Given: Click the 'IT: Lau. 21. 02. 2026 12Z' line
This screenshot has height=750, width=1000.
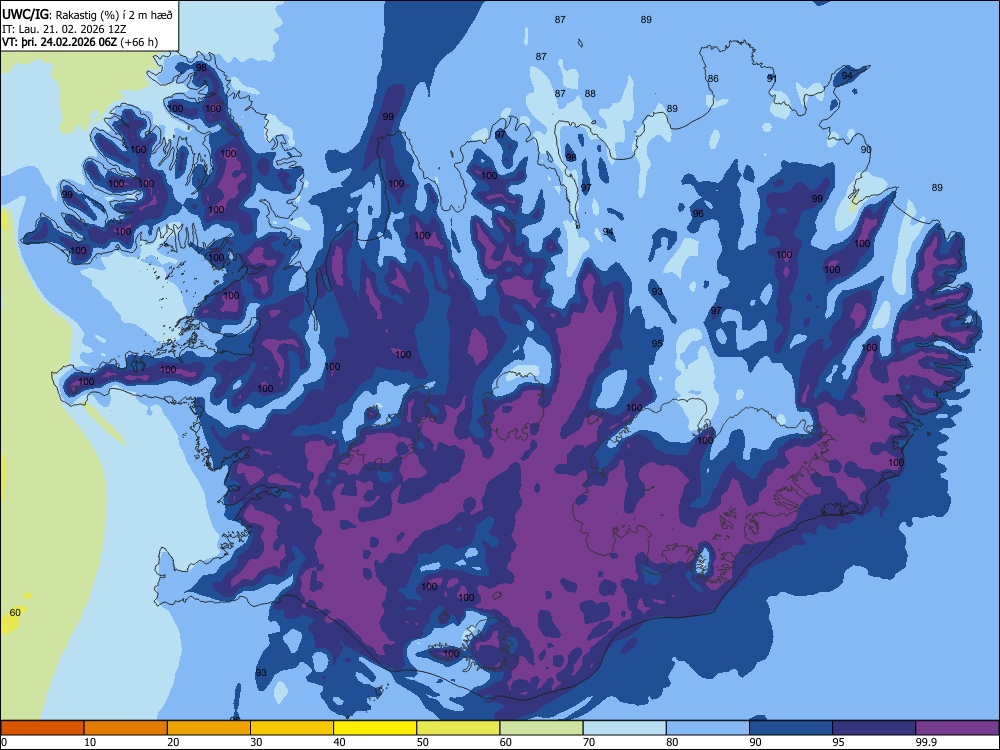Looking at the screenshot, I should coord(64,29).
